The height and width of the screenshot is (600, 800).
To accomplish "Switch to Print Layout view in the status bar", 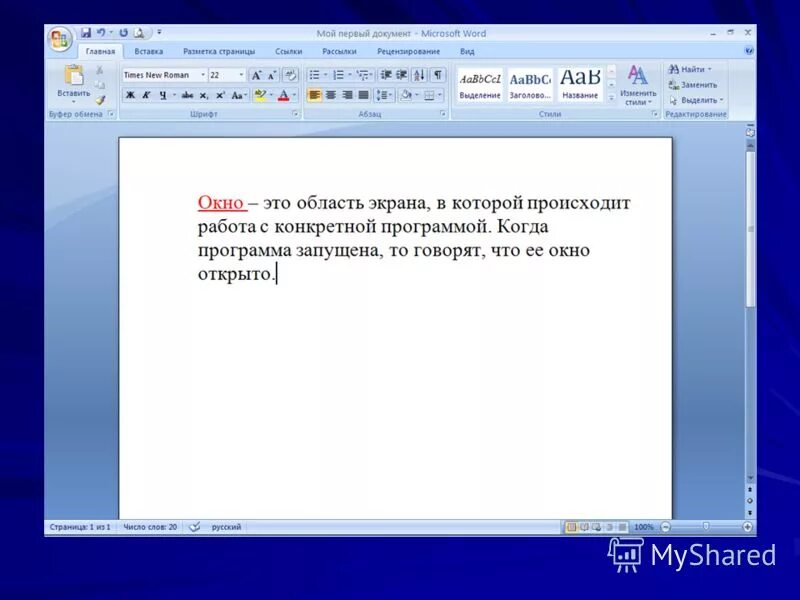I will click(571, 527).
